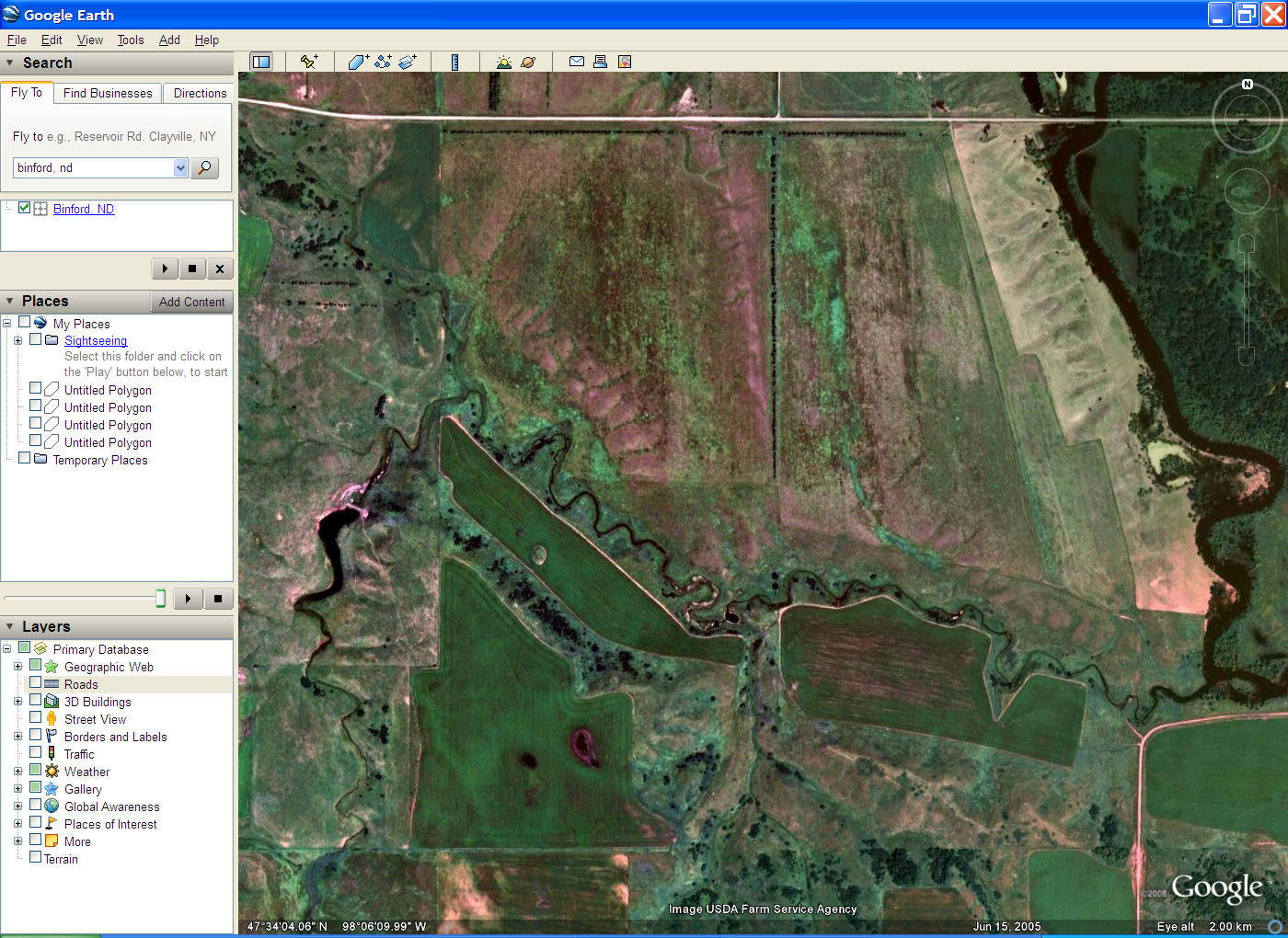The height and width of the screenshot is (938, 1288).
Task: Uncheck the Binford, ND search result checkbox
Action: [x=24, y=208]
